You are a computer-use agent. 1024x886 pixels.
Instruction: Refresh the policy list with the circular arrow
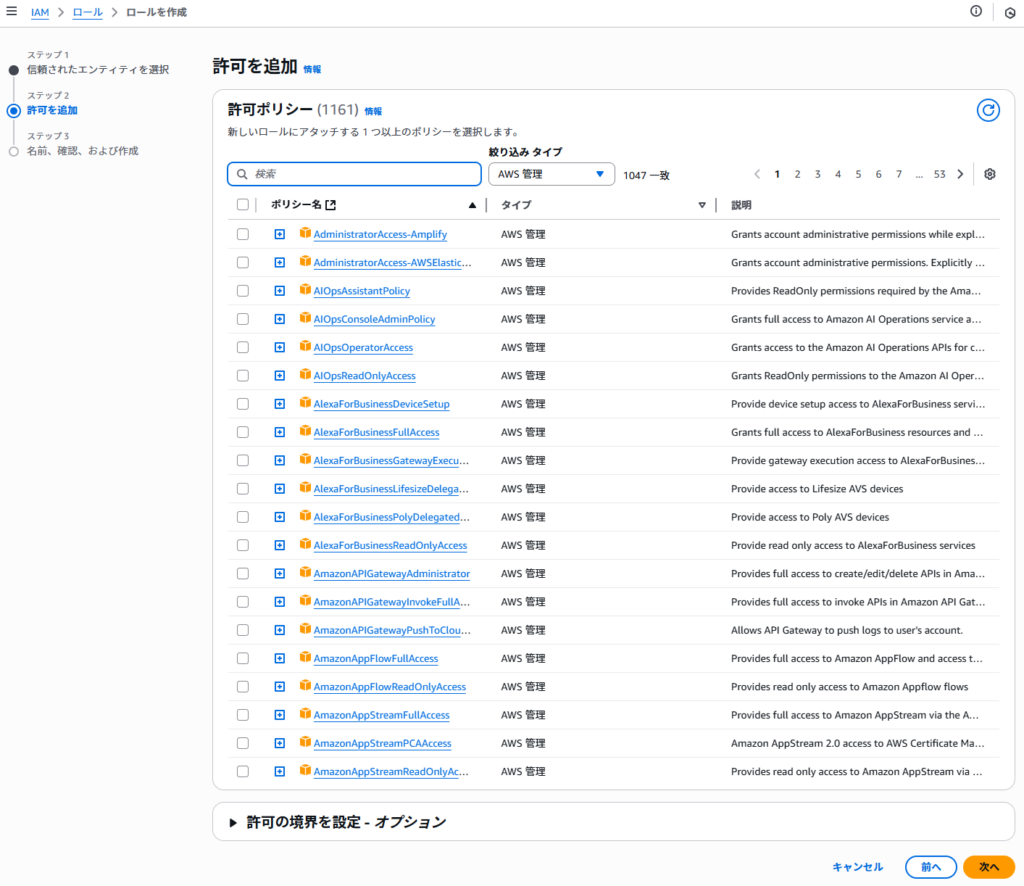point(988,110)
